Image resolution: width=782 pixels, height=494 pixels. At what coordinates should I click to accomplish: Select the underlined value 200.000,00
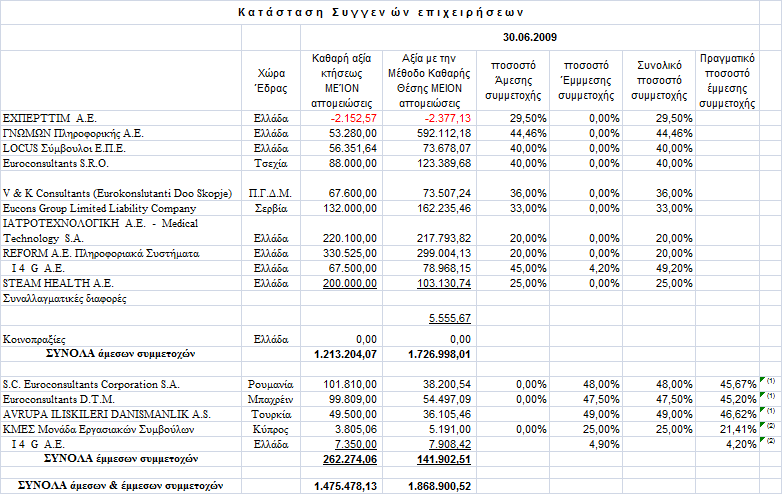[x=350, y=283]
